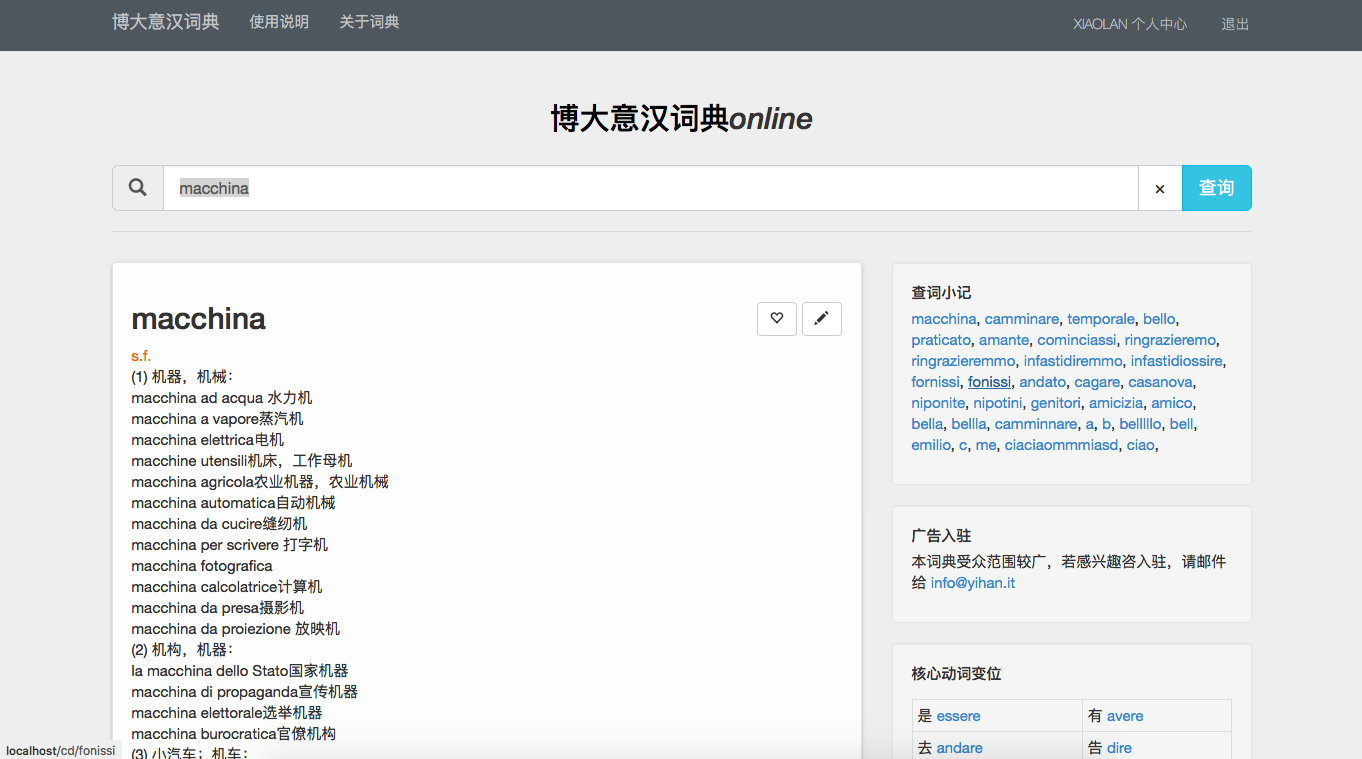Open the 博大意汉词典 brand link

click(166, 21)
